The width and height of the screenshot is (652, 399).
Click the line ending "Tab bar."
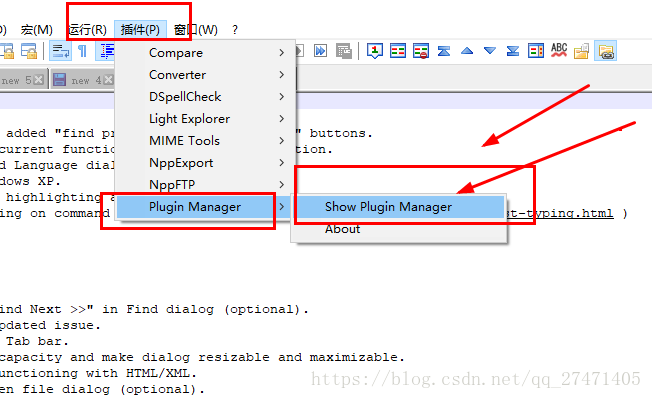(x=34, y=341)
